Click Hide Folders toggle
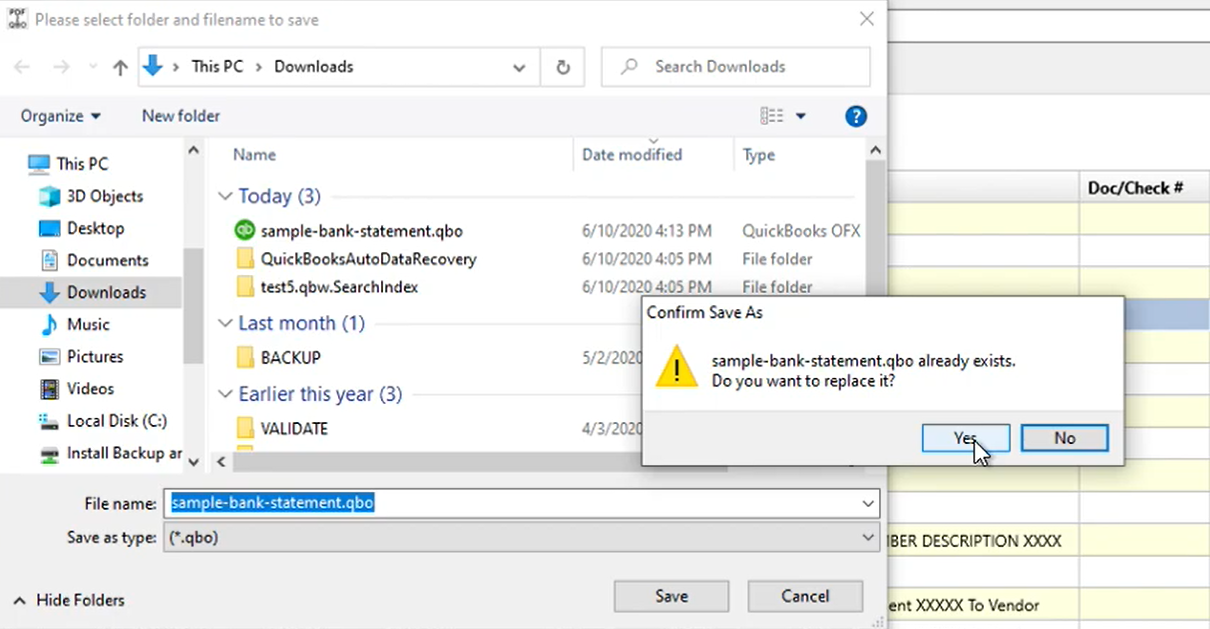The width and height of the screenshot is (1210, 629). 68,601
